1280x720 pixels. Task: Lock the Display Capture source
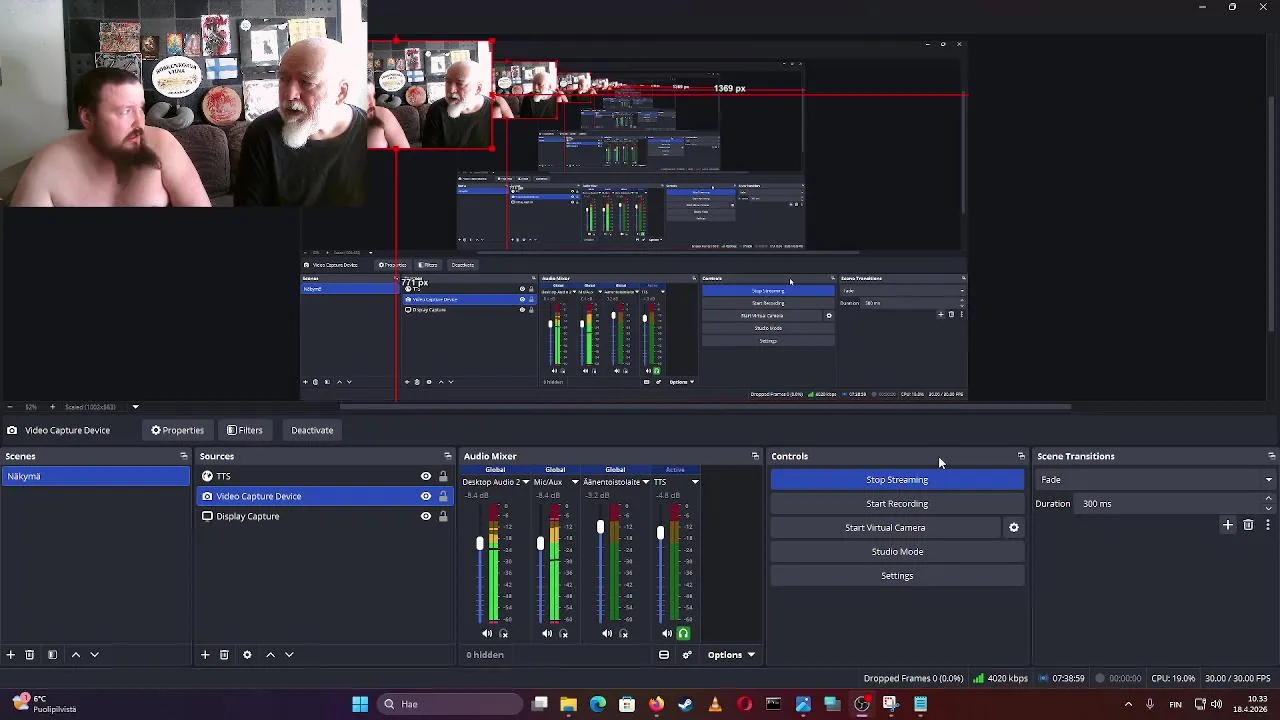coord(443,516)
